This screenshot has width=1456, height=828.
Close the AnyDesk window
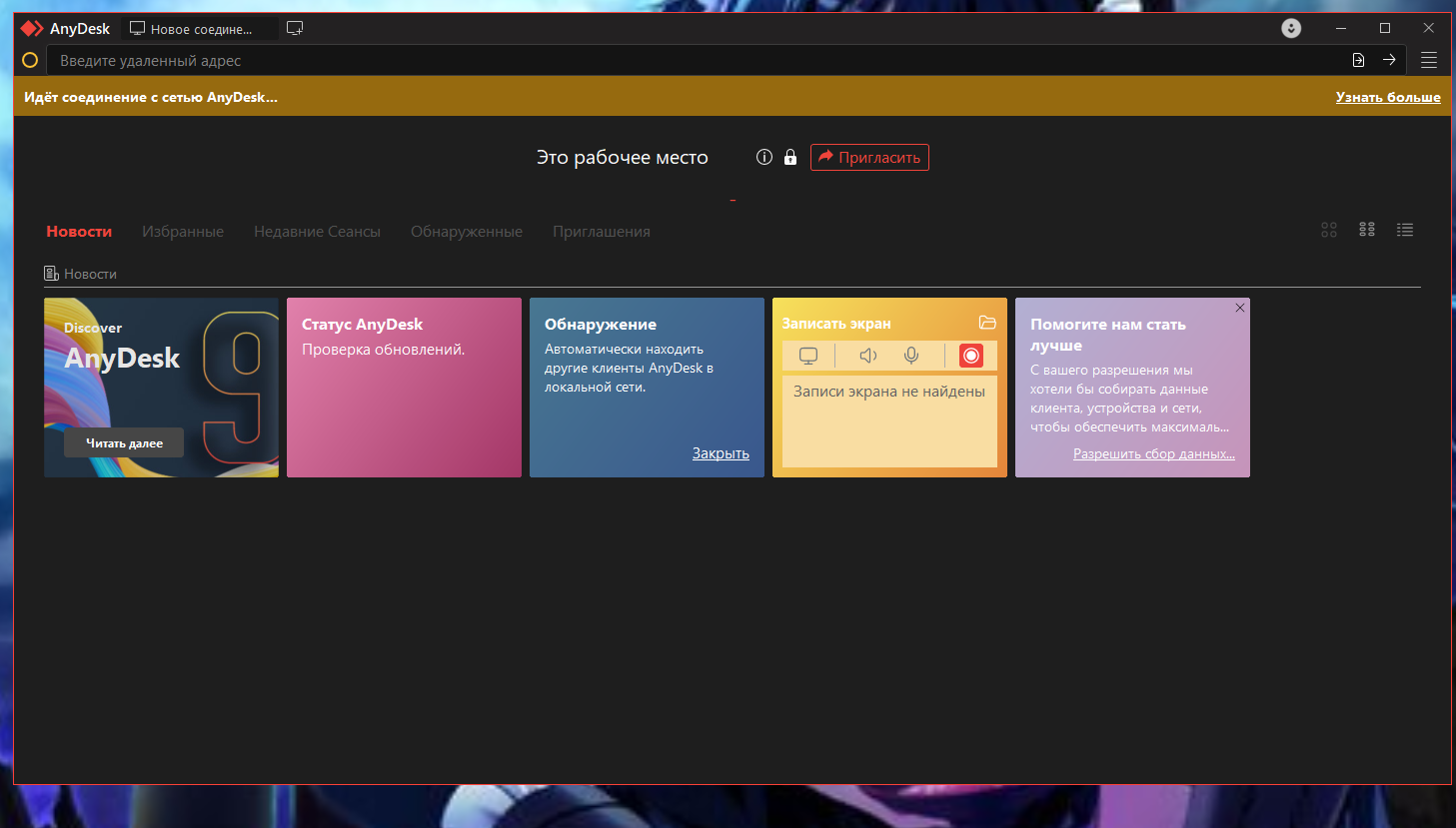tap(1429, 28)
